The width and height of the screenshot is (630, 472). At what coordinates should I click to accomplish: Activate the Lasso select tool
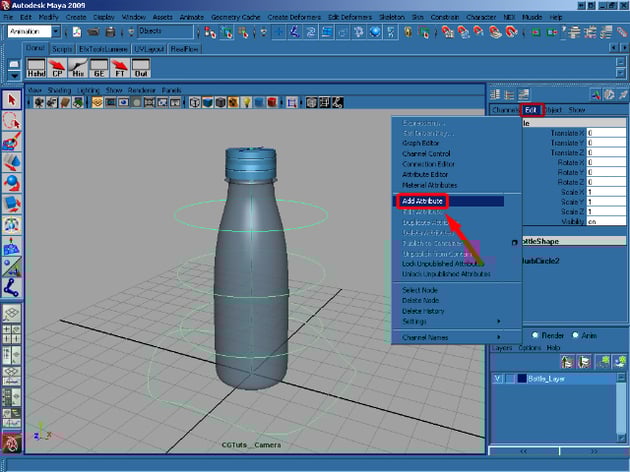click(12, 120)
